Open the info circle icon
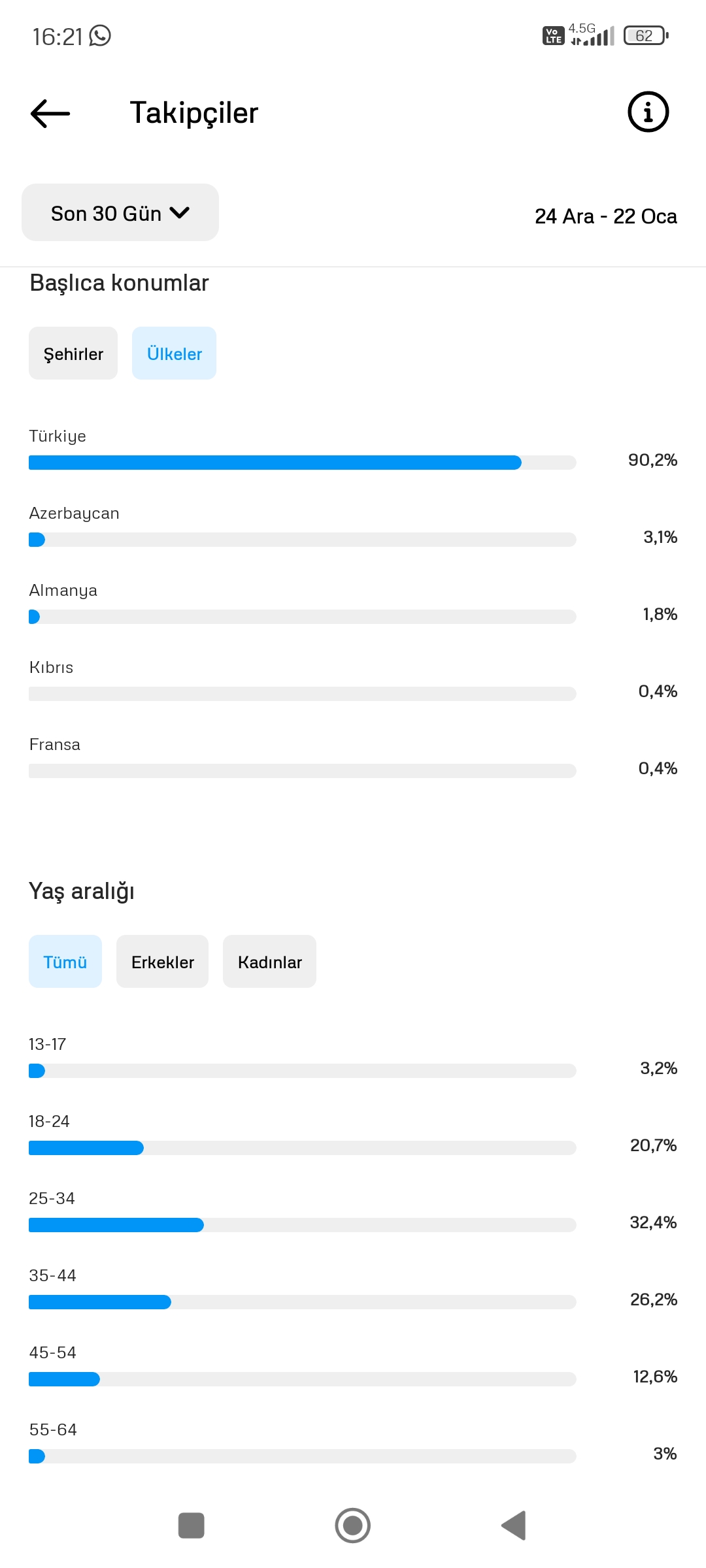706x1568 pixels. [648, 112]
